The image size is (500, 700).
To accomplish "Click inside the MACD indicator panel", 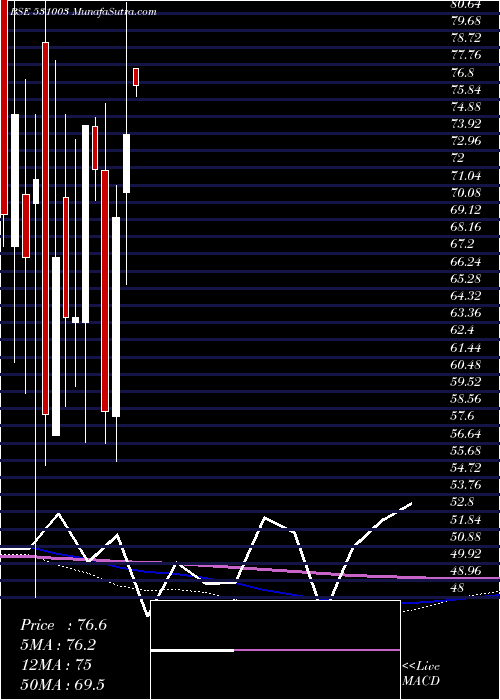I will (x=275, y=650).
